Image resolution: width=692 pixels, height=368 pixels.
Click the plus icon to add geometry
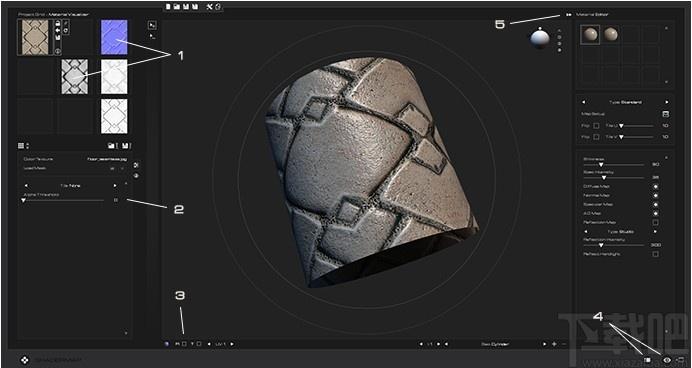(x=554, y=344)
